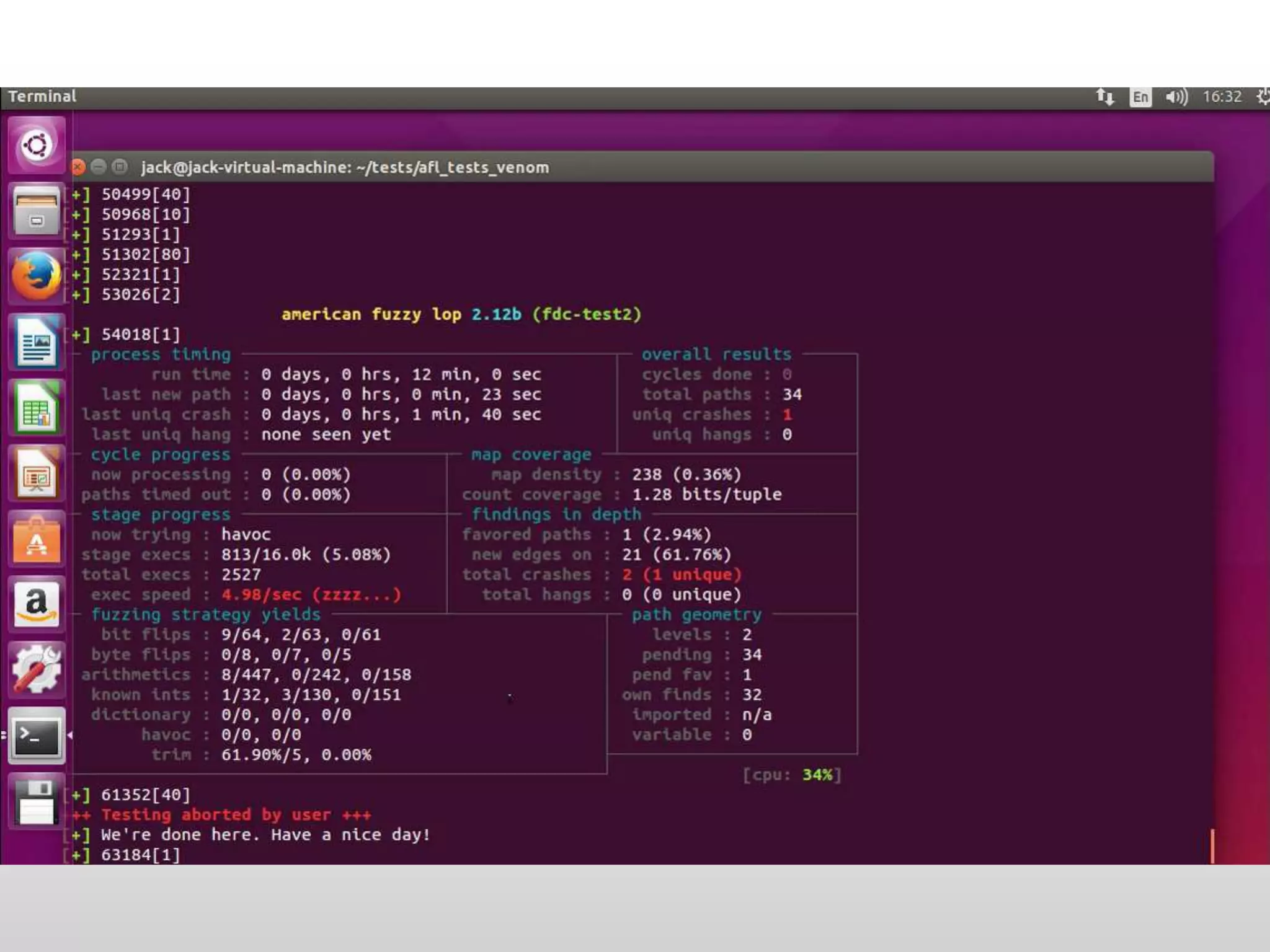Click the floppy disk drive icon

pos(36,801)
